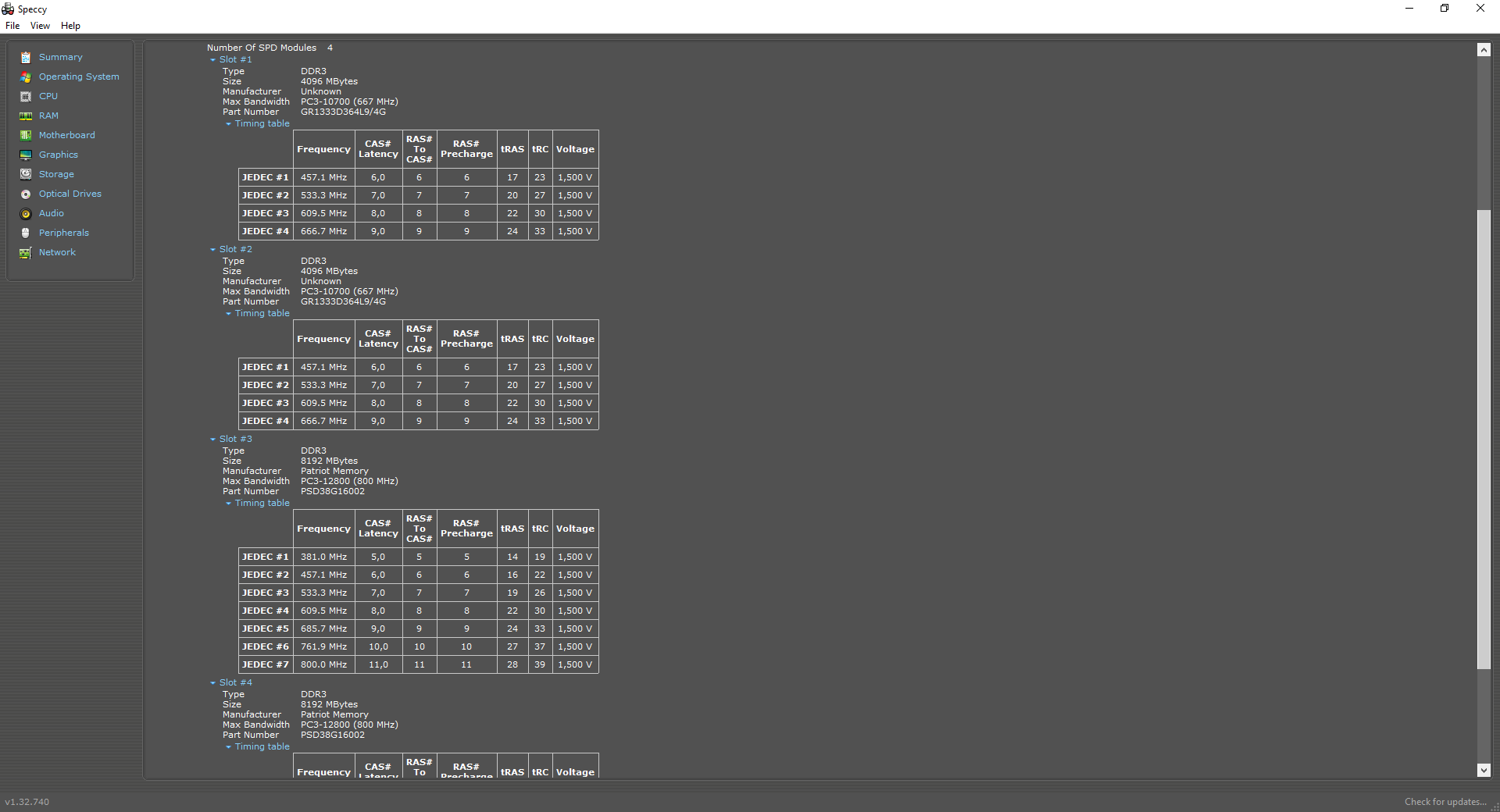Click the vertical scrollbar thumb
Image resolution: width=1500 pixels, height=812 pixels.
[1484, 440]
